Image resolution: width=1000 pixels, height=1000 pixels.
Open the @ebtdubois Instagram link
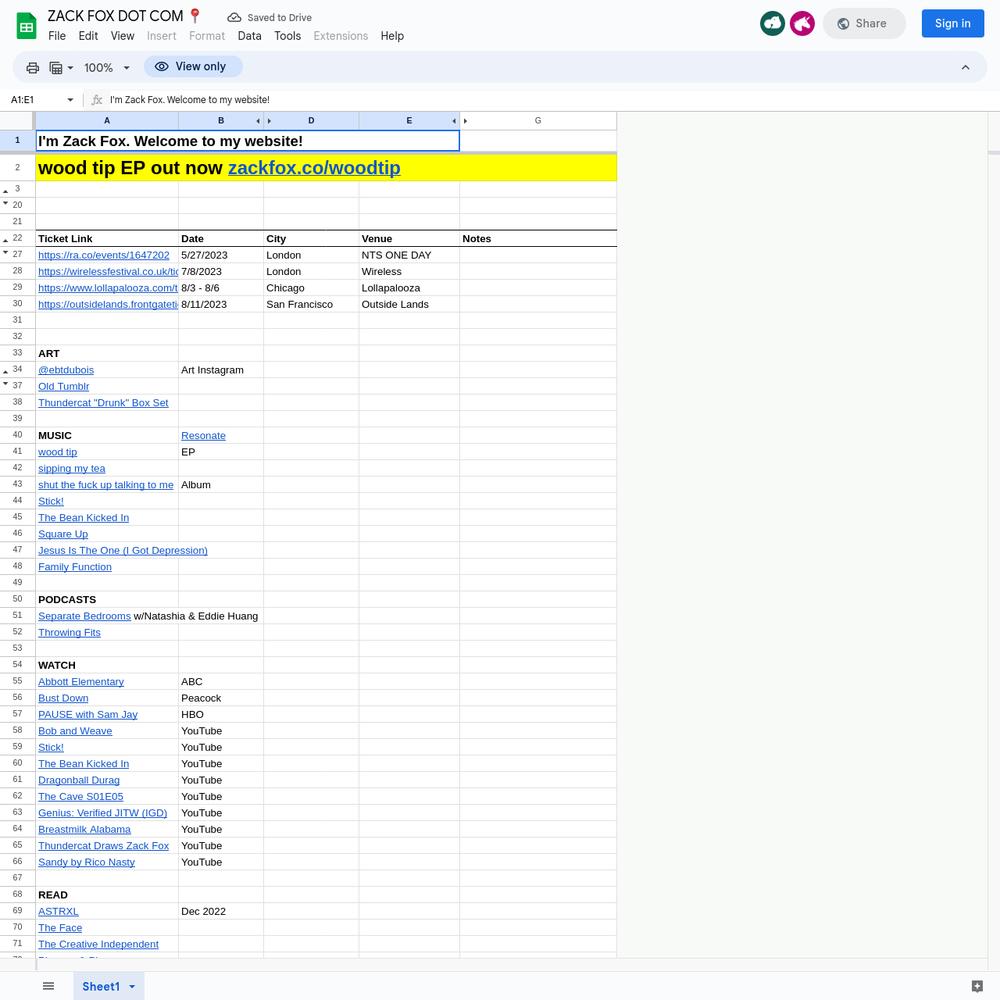click(x=66, y=370)
